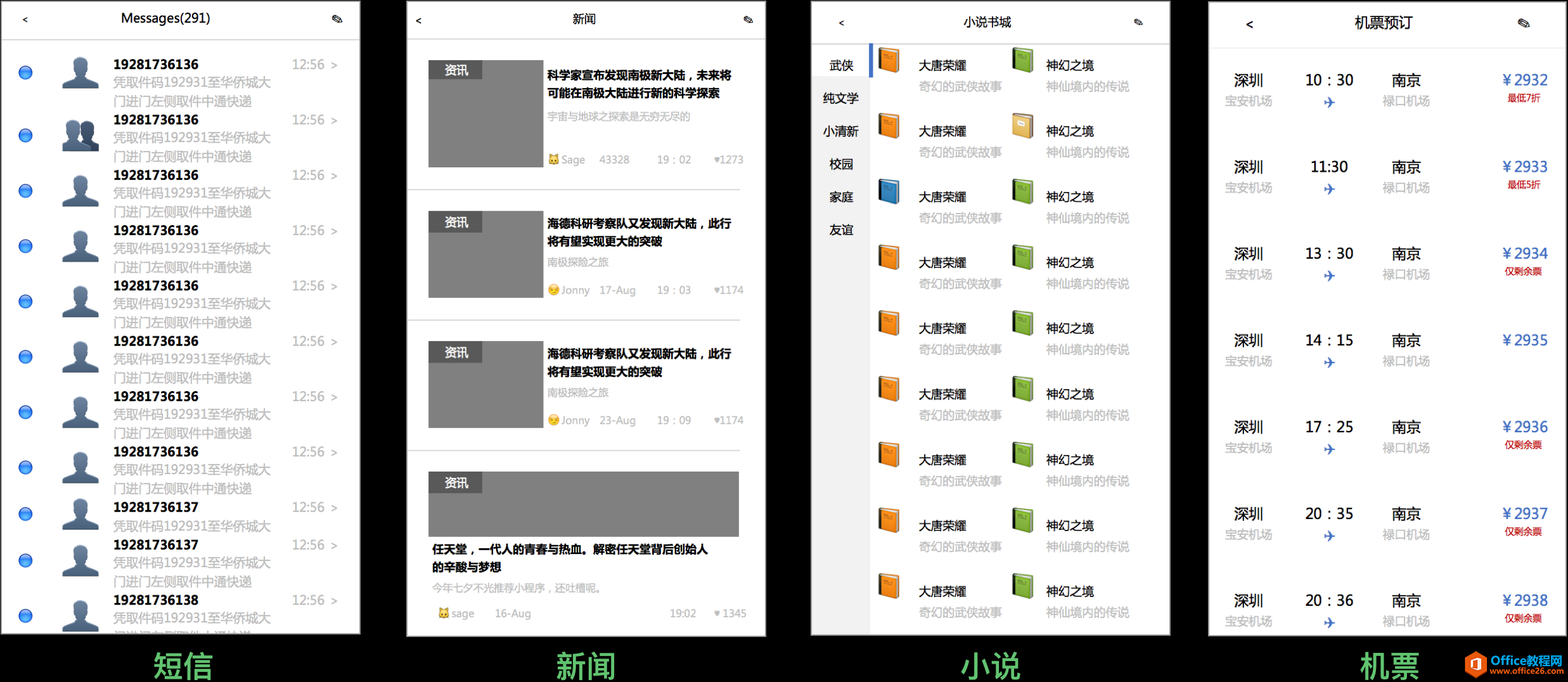1568x682 pixels.
Task: Select the ¥2932 fare
Action: click(x=1525, y=80)
